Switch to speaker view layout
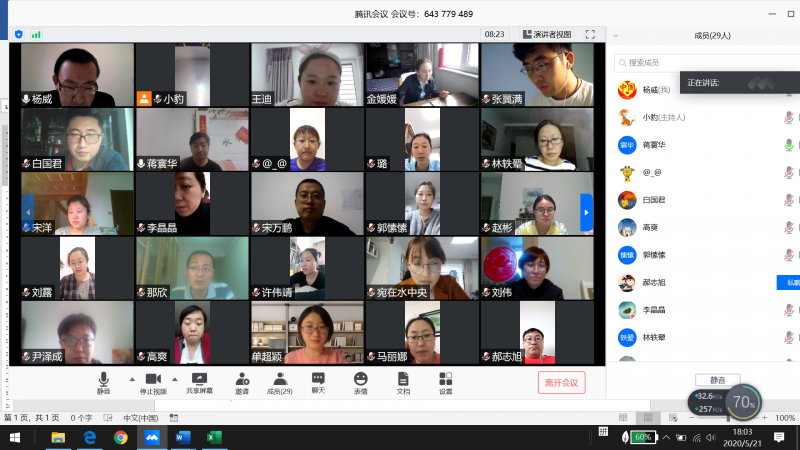This screenshot has height=450, width=800. (x=545, y=34)
